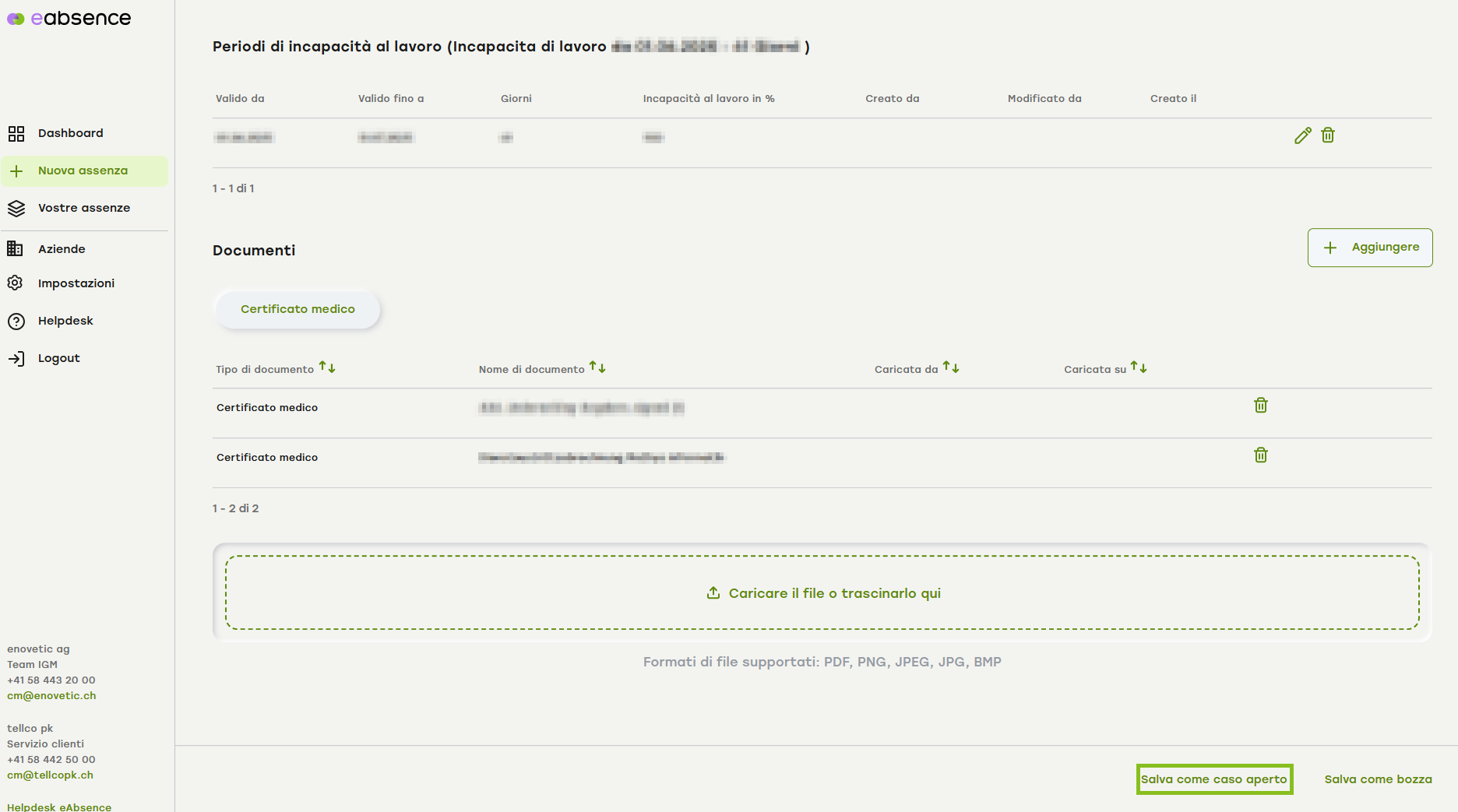Click Salva come caso aperto
This screenshot has width=1458, height=812.
[x=1213, y=779]
